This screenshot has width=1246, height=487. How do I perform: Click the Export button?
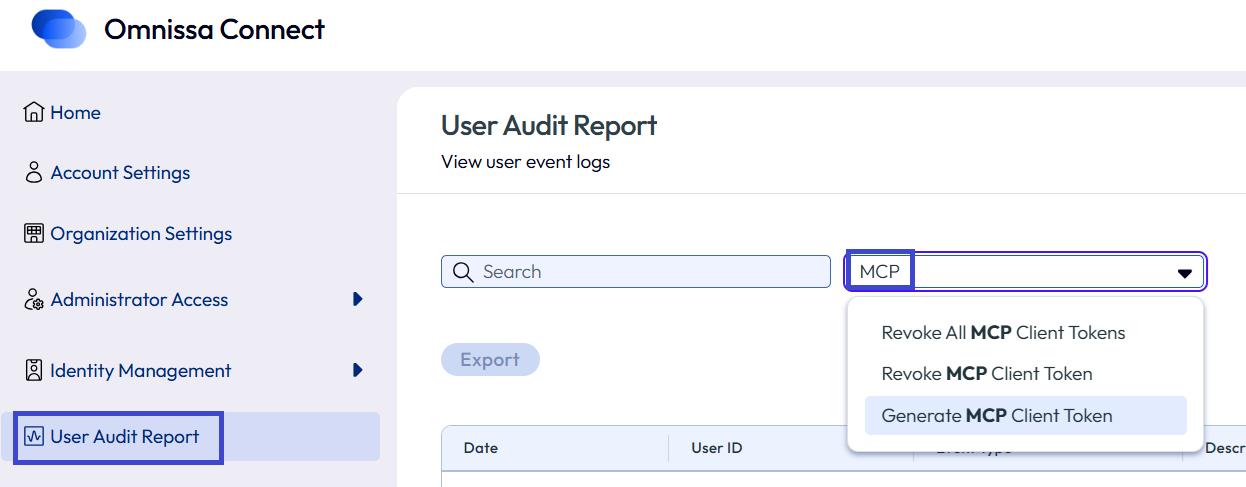tap(490, 360)
